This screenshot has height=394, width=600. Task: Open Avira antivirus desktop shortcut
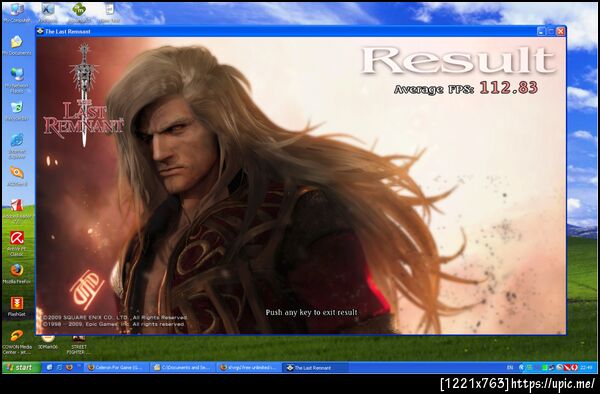click(16, 243)
